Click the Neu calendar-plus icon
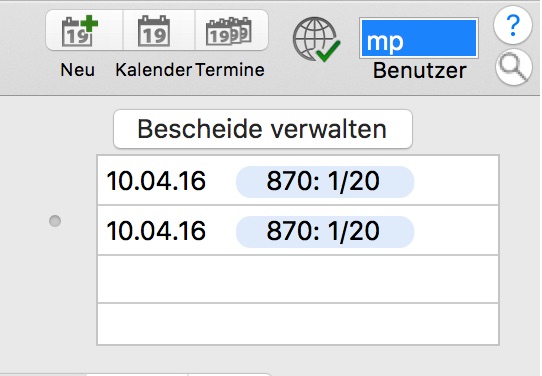The image size is (542, 376). point(80,31)
